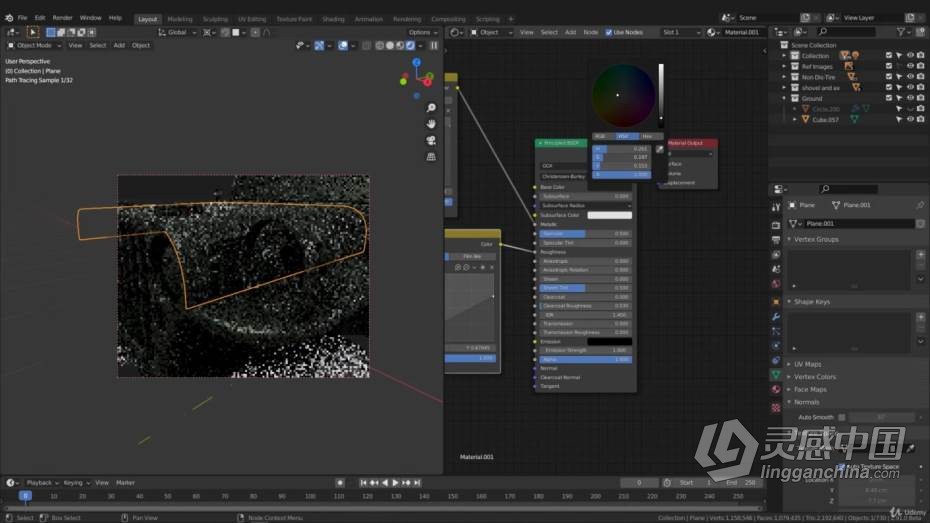Image resolution: width=930 pixels, height=523 pixels.
Task: Open the Texture checkerboard properties tab
Action: coord(776,408)
